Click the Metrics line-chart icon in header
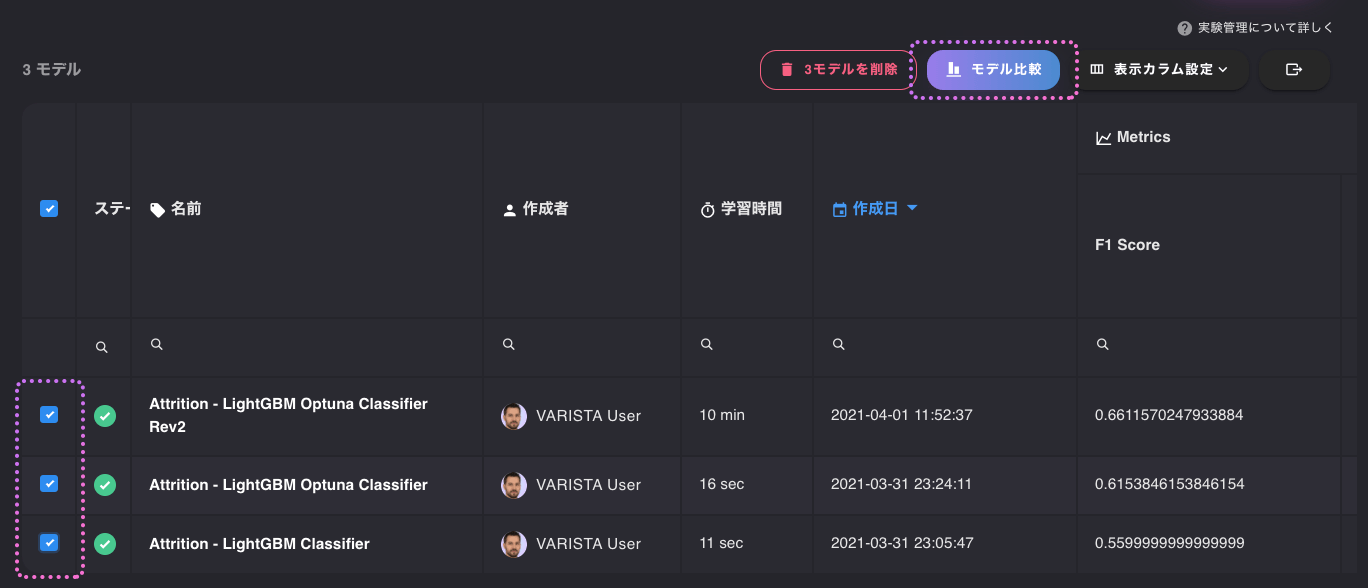This screenshot has height=588, width=1368. [x=1104, y=137]
